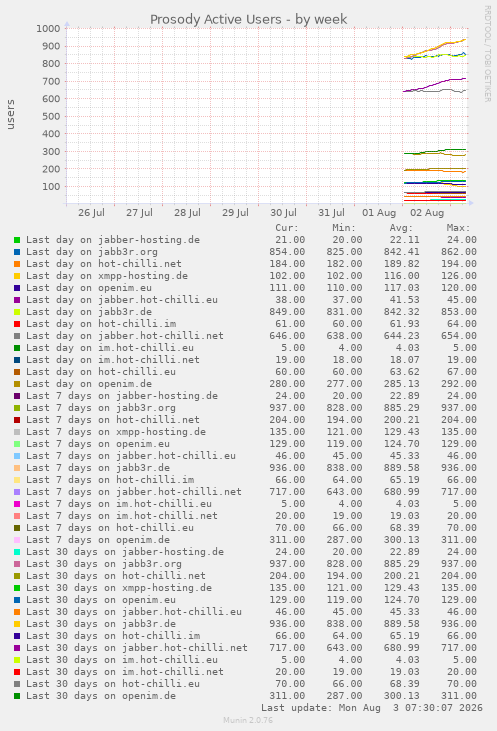The height and width of the screenshot is (731, 497).
Task: Select the label Last 7 days on hot-chilli.net
Action: coord(113,420)
